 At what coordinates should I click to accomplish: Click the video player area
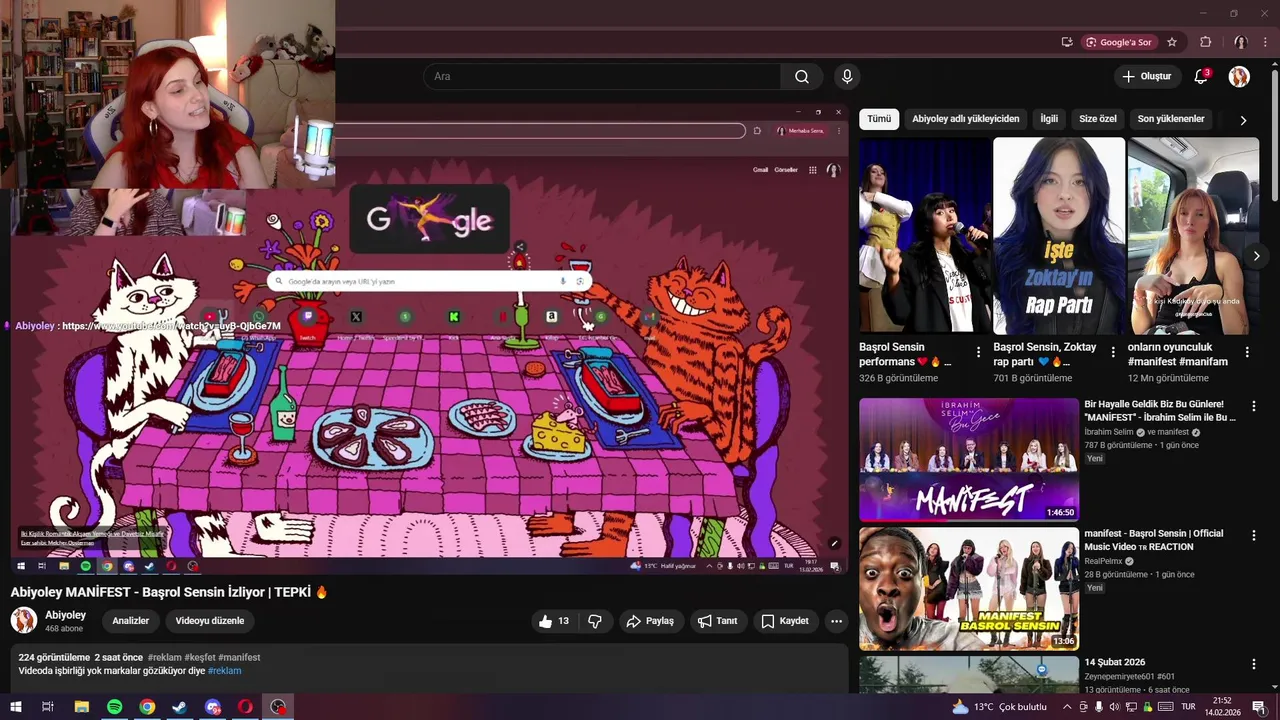click(429, 338)
